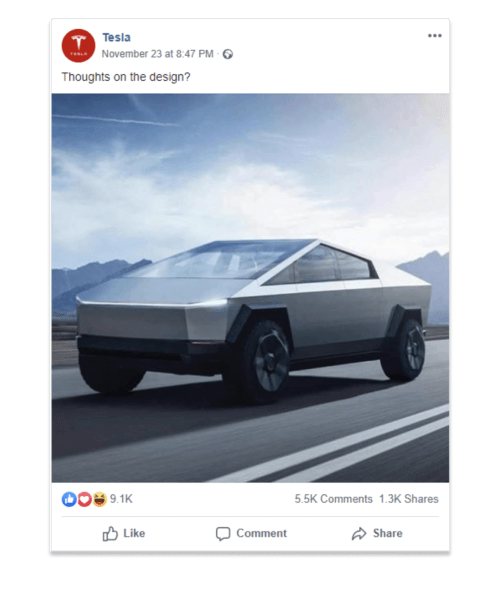Open the 1.3K Shares link
The height and width of the screenshot is (600, 500).
coord(409,499)
